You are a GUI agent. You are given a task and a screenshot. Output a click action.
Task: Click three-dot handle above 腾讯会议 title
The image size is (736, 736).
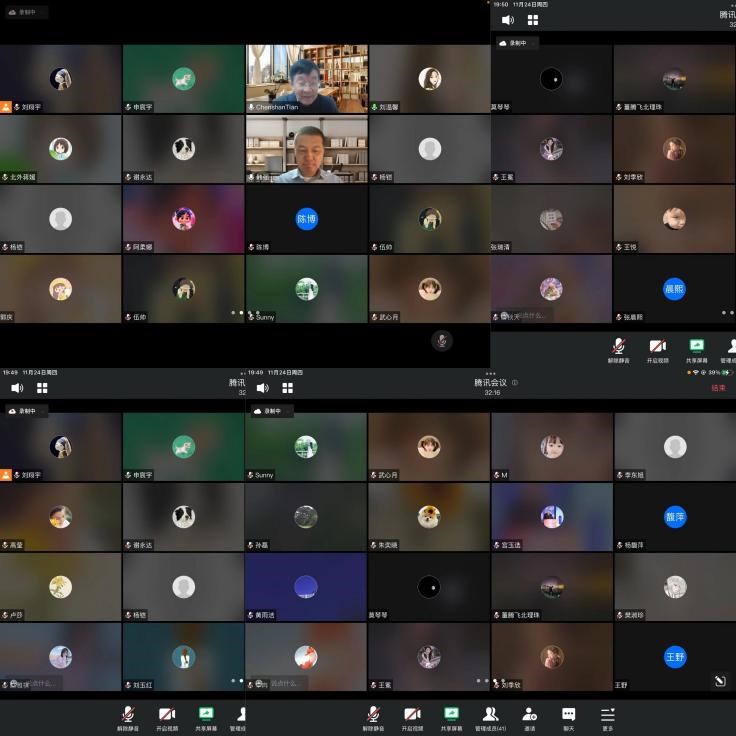(x=490, y=373)
